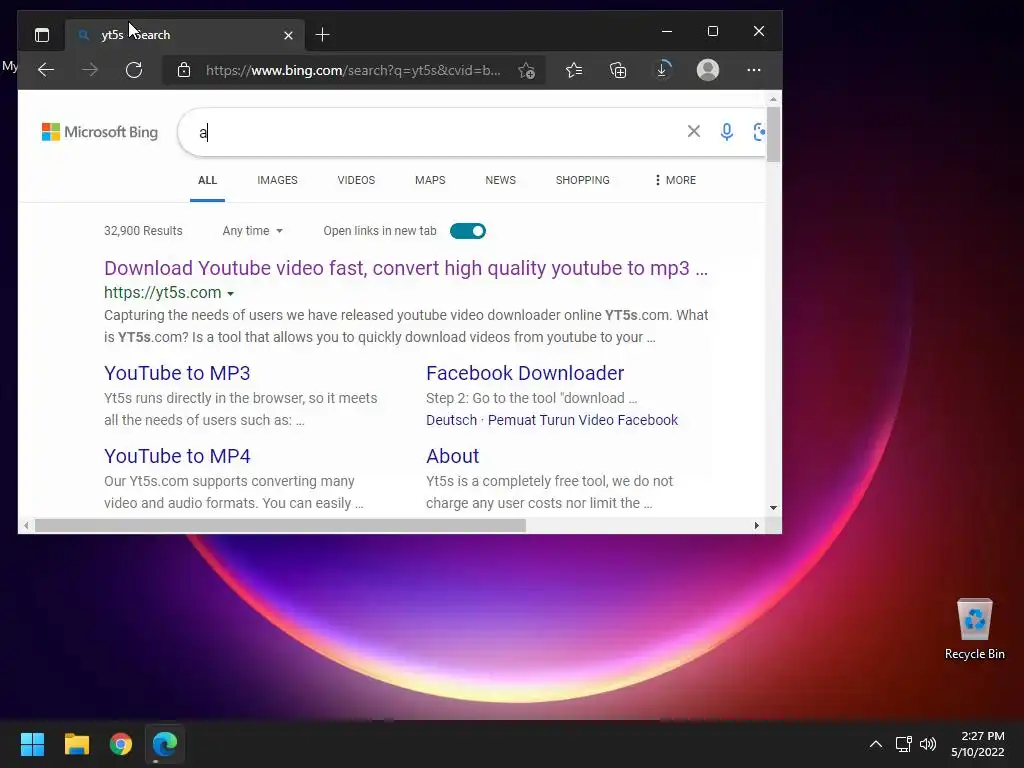Open the Deutsch link
1024x768 pixels.
pos(451,420)
